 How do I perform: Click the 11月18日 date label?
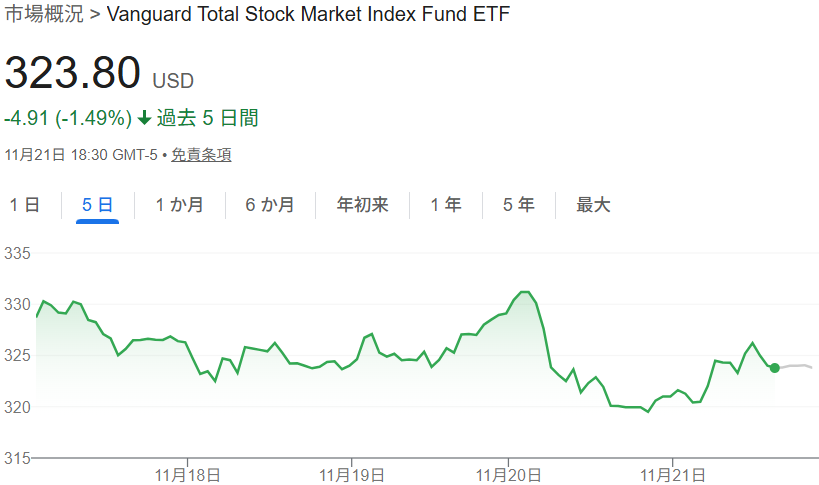coord(189,472)
